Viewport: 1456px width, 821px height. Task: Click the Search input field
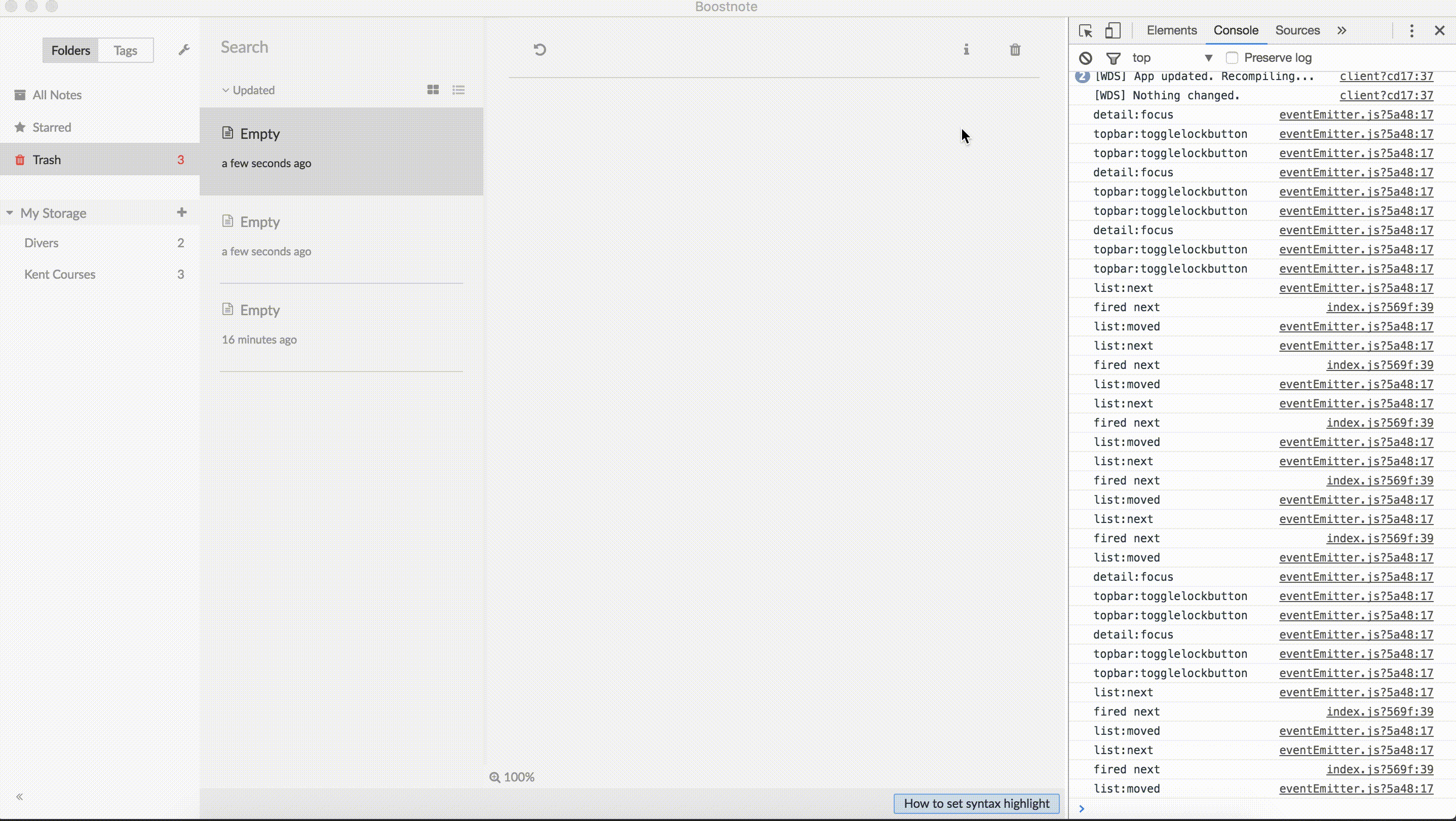tap(339, 48)
